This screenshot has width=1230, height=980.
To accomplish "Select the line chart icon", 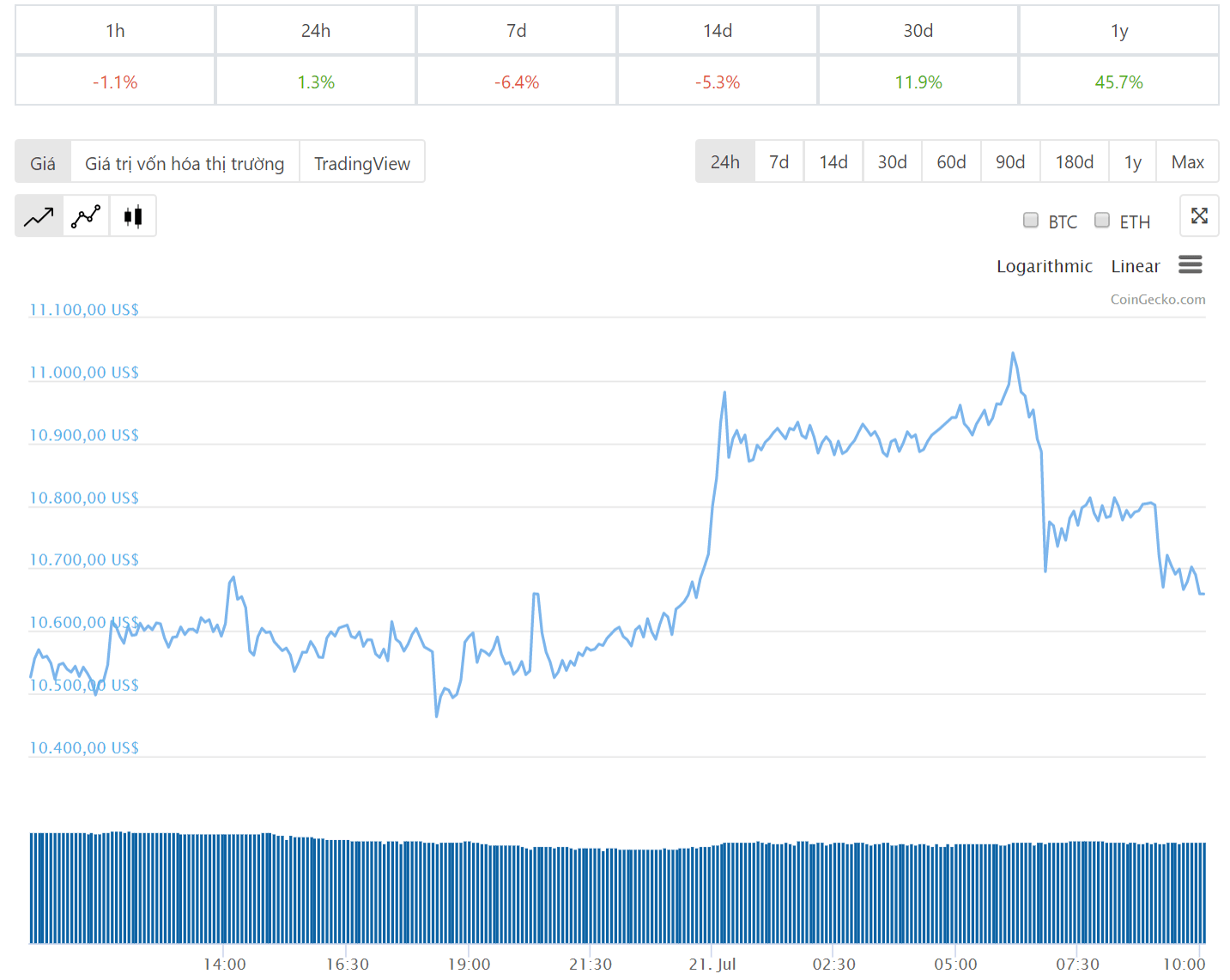I will coord(39,216).
